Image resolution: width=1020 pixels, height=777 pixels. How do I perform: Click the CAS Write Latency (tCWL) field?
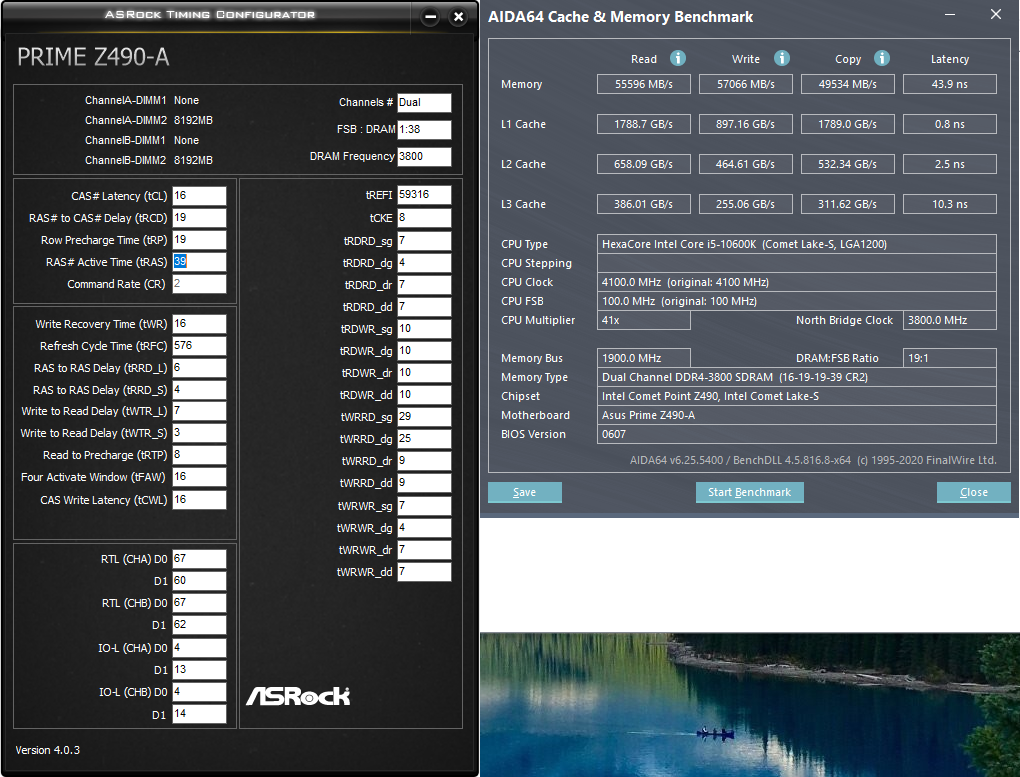199,500
